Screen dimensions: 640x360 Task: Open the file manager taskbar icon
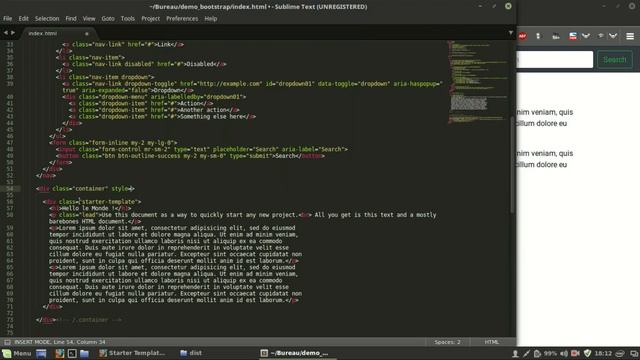tap(84, 353)
